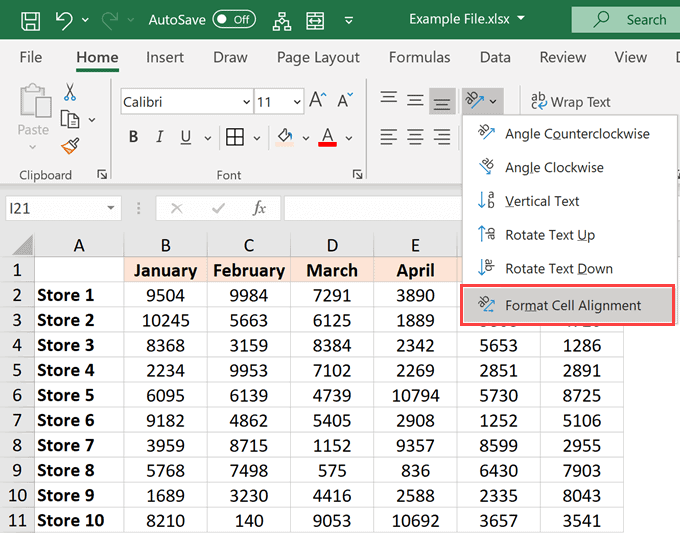Click the Insert Function fx icon
680x533 pixels.
tap(259, 208)
